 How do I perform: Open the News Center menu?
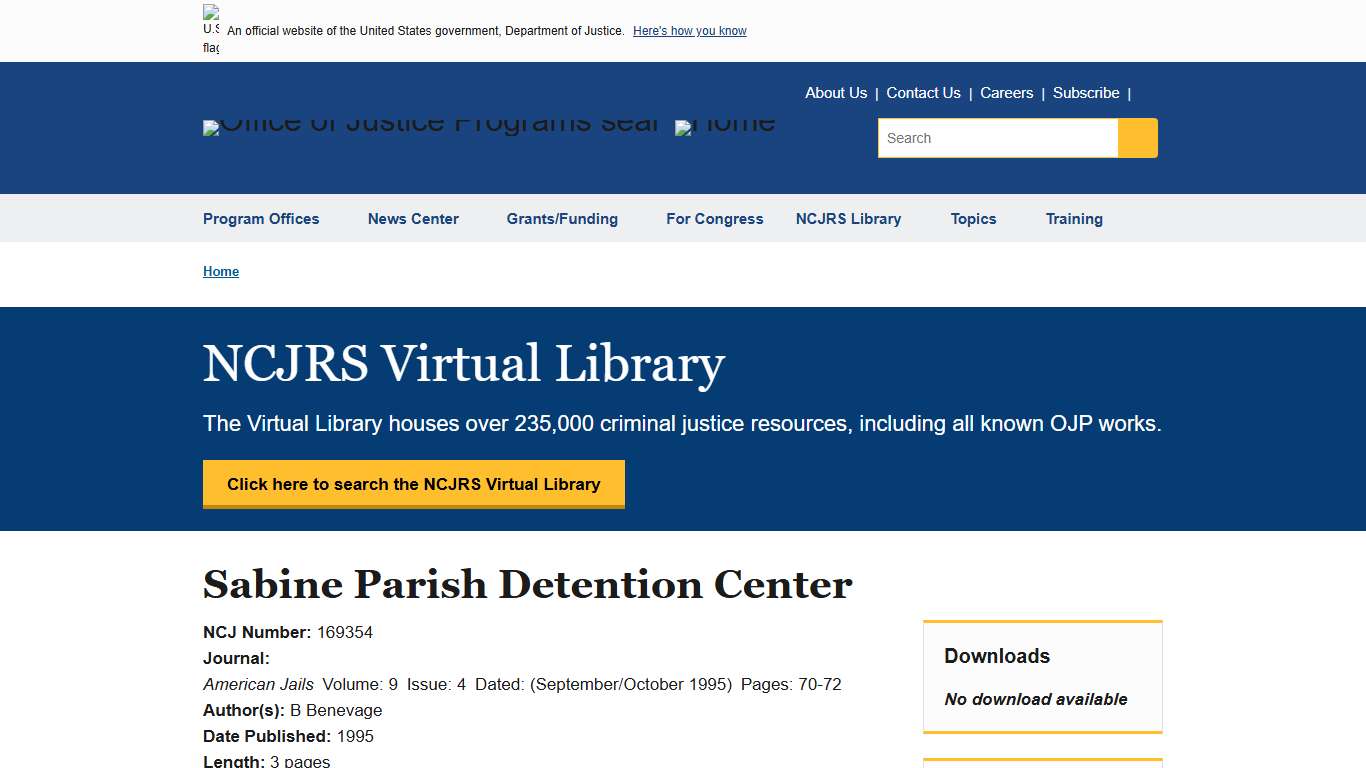coord(412,219)
